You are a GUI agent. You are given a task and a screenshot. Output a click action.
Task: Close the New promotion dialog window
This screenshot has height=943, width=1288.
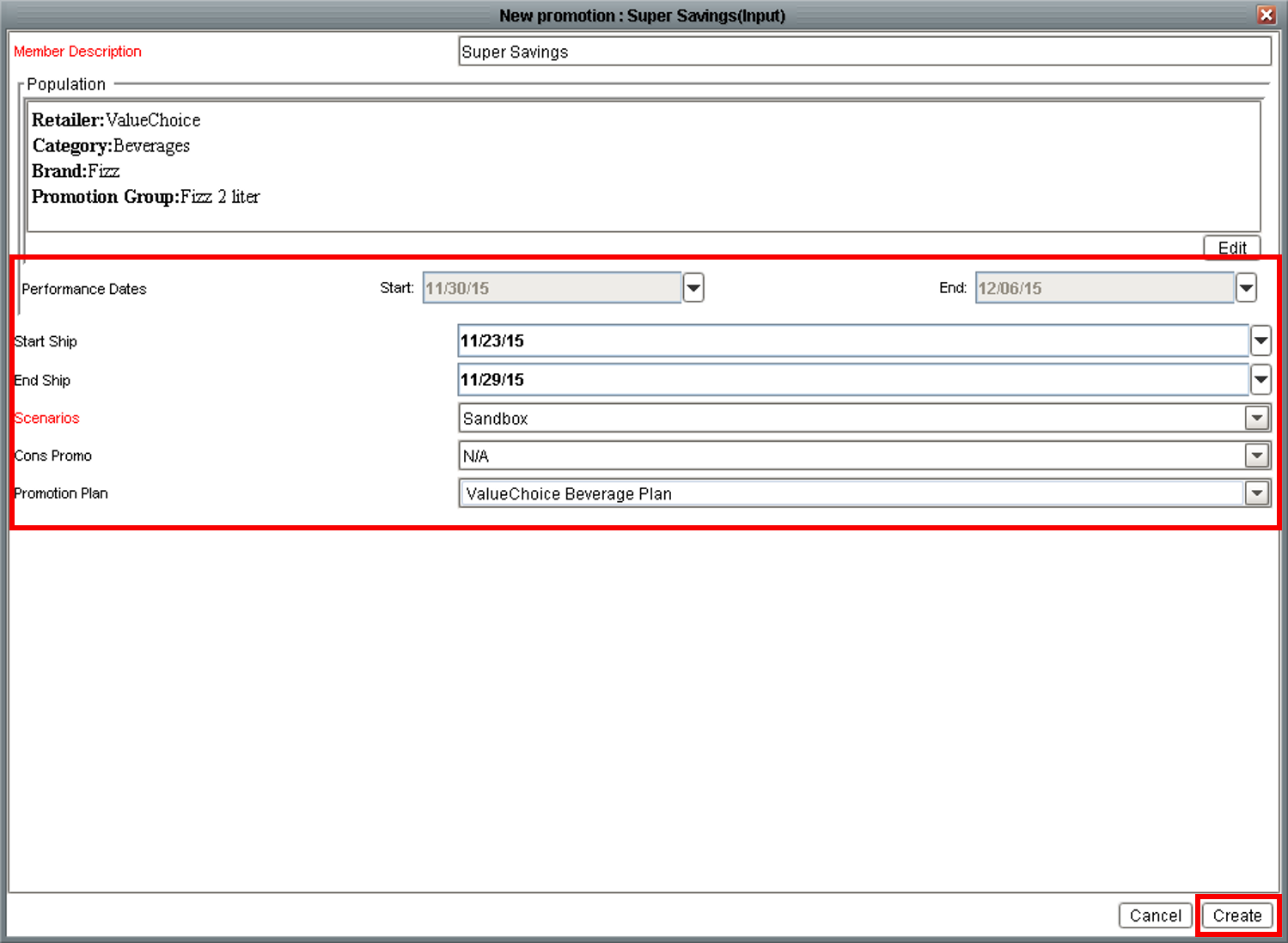pos(1266,15)
